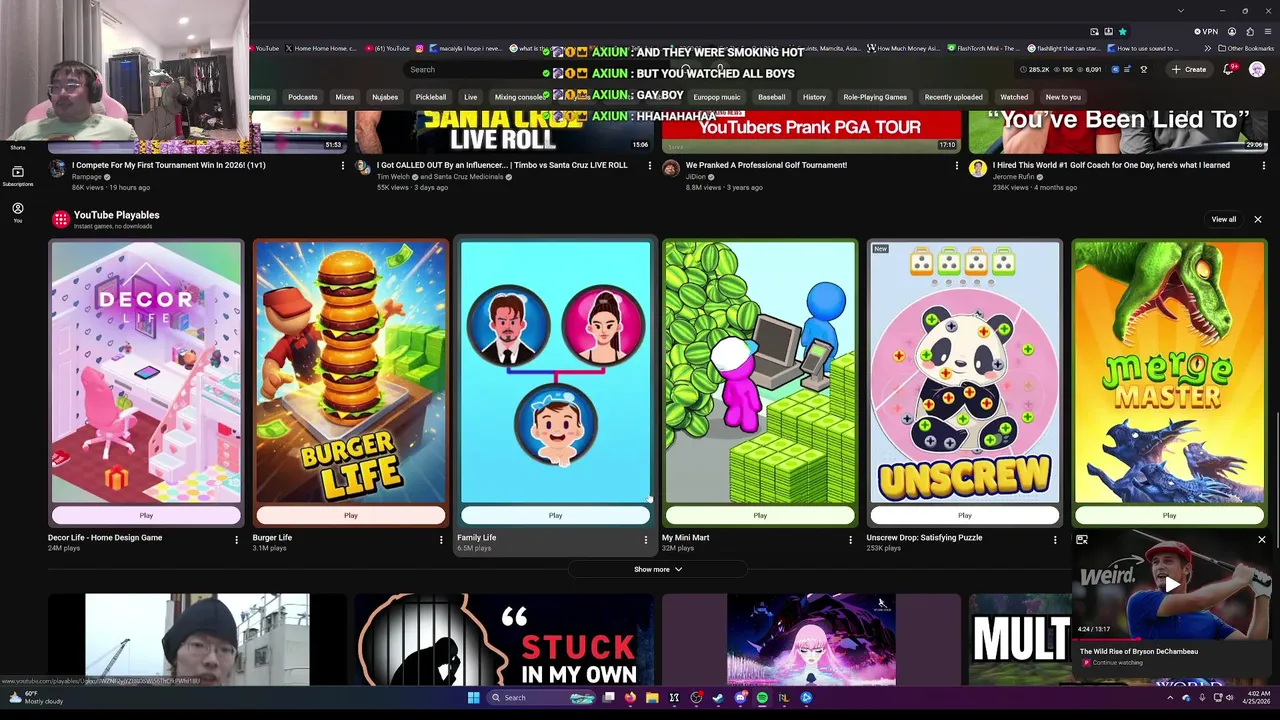Click the Create button
The width and height of the screenshot is (1280, 720).
click(x=1189, y=69)
